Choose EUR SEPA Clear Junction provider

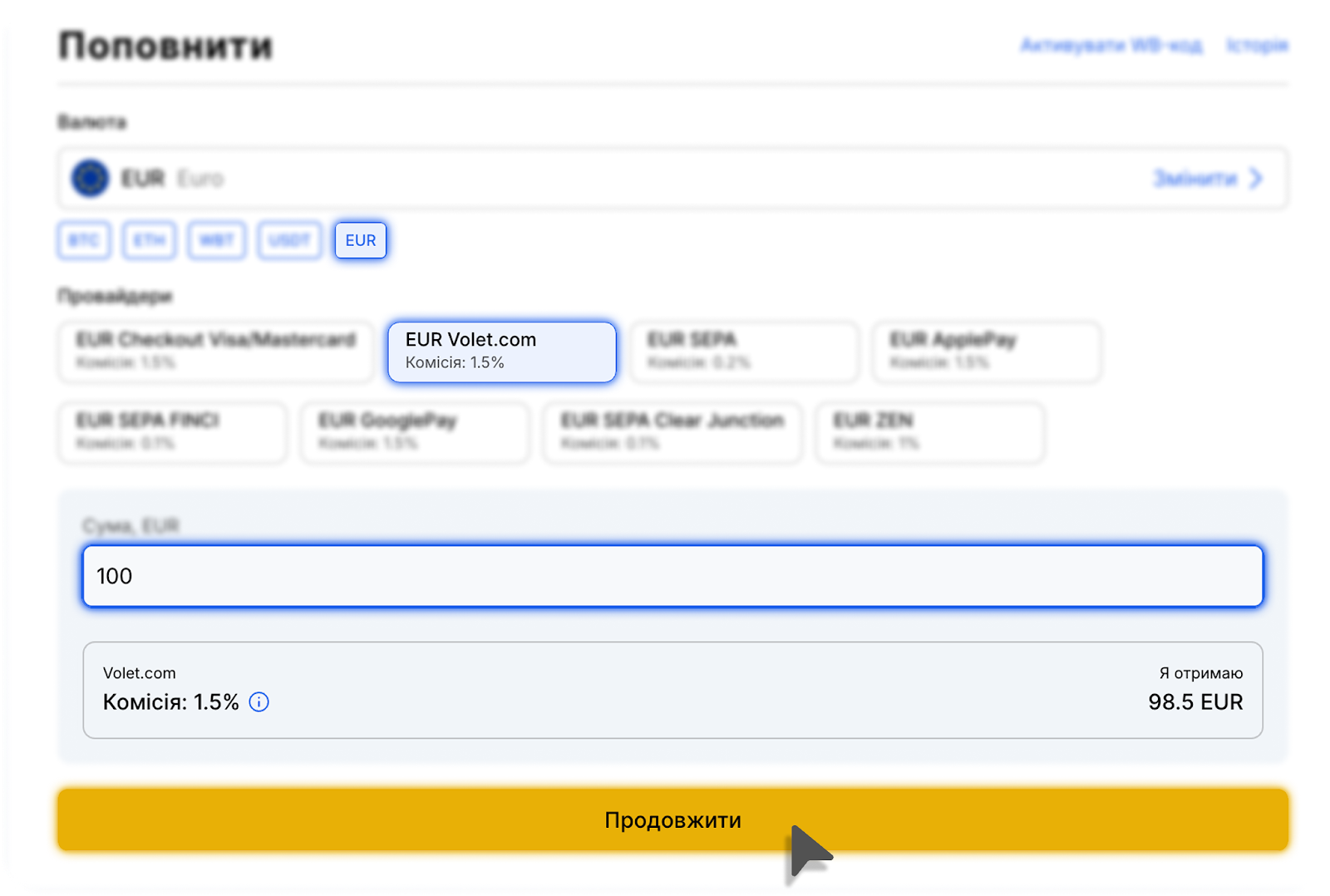pyautogui.click(x=672, y=432)
